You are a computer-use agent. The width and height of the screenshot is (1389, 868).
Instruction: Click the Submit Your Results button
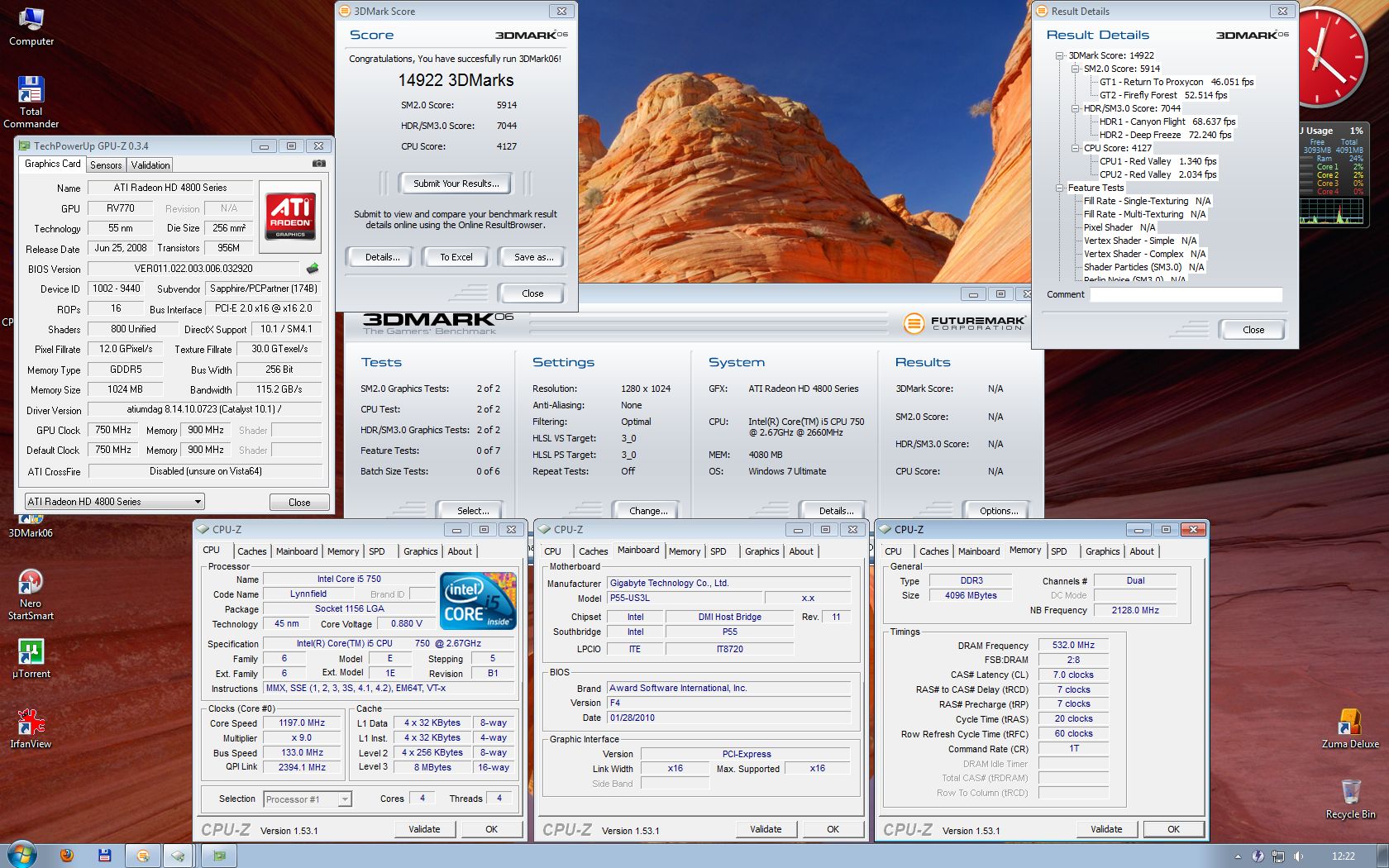[x=456, y=184]
